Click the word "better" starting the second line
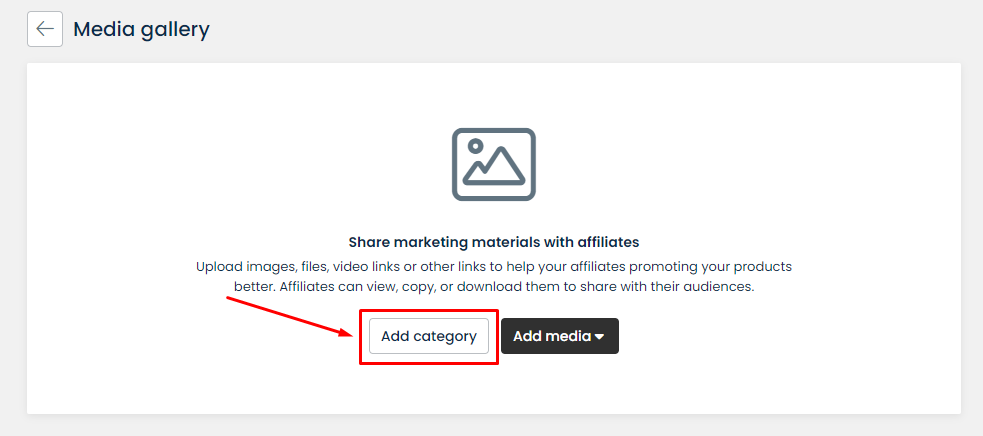983x436 pixels. pos(252,287)
